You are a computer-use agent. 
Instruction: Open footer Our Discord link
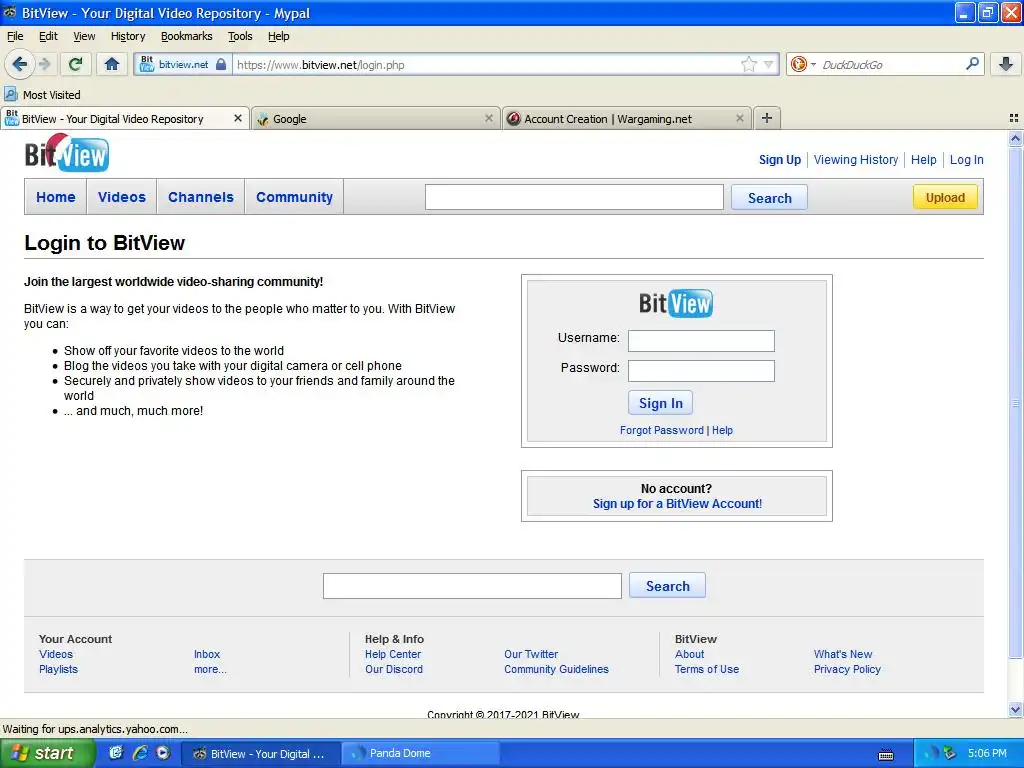394,669
